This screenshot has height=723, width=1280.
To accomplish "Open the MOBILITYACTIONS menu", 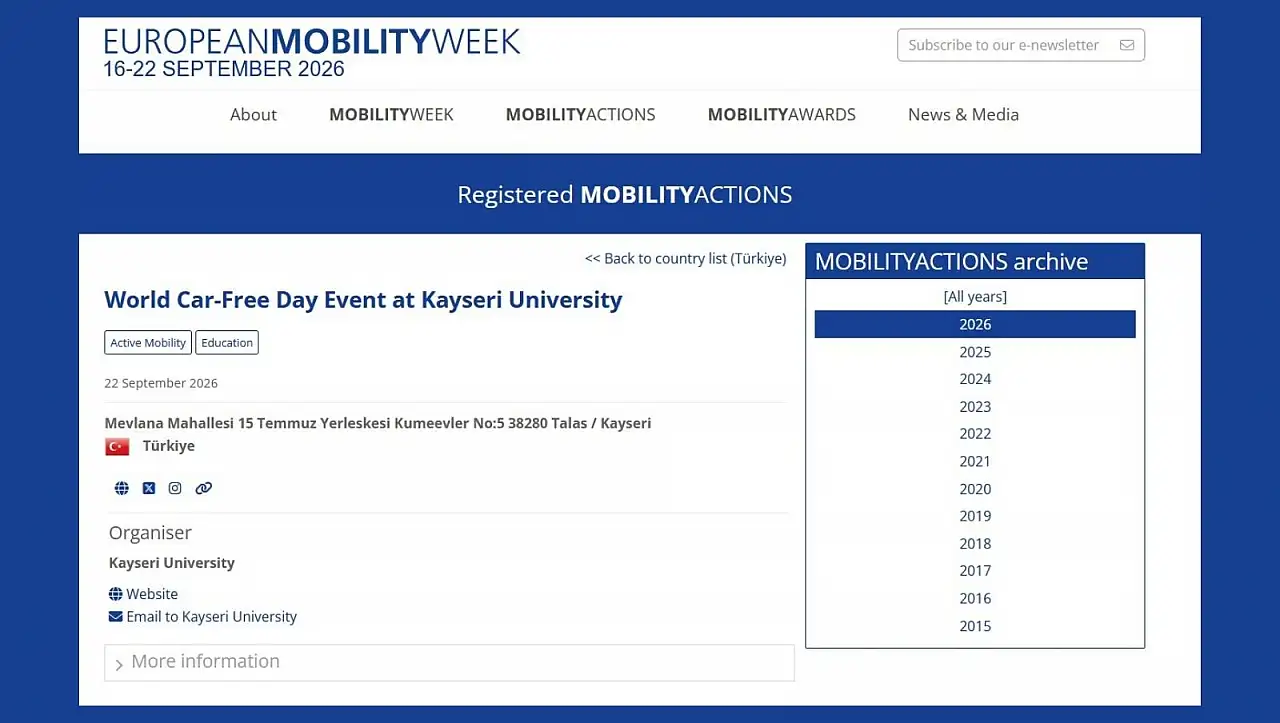I will [581, 115].
